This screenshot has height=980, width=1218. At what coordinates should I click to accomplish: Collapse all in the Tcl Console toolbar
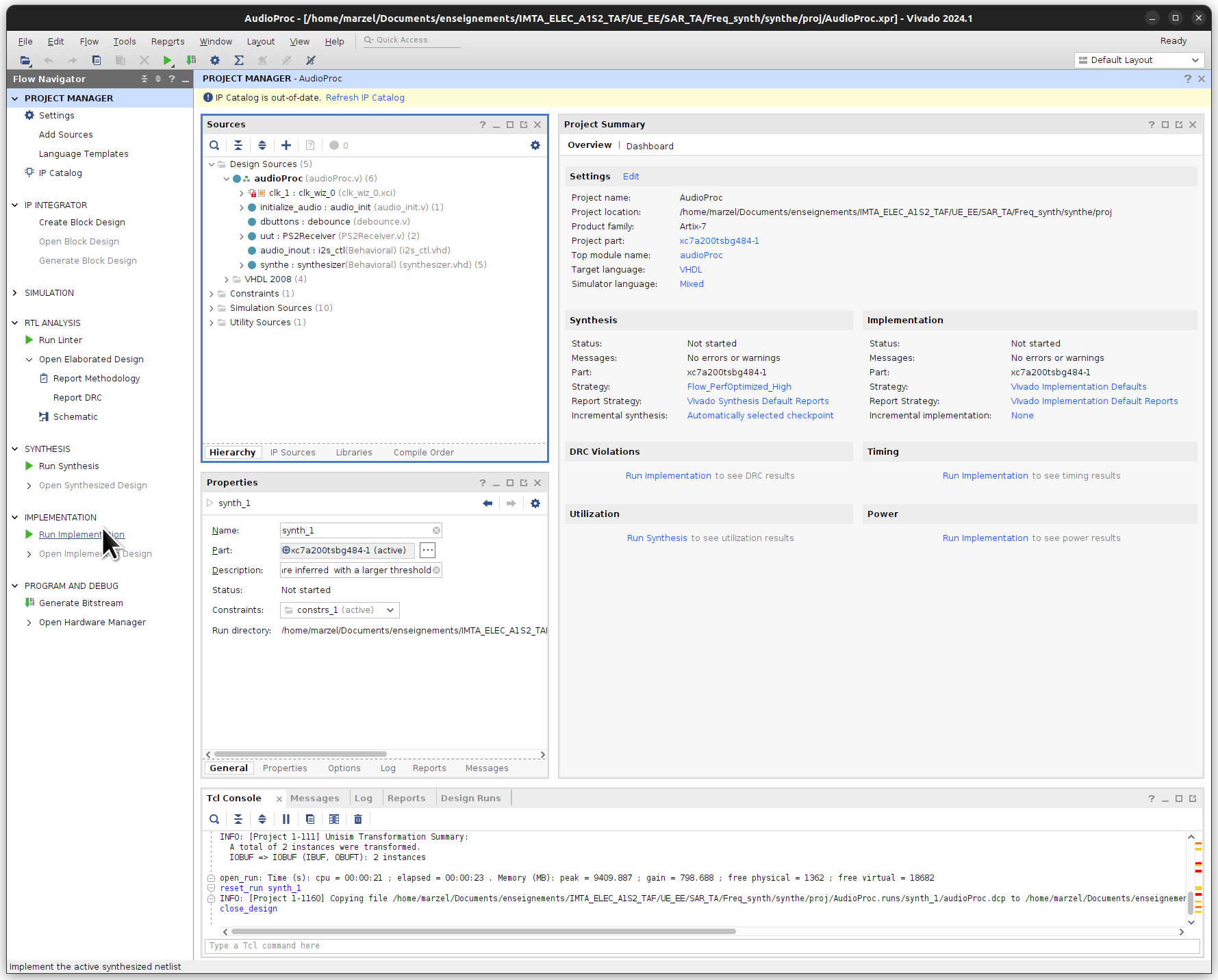[238, 819]
